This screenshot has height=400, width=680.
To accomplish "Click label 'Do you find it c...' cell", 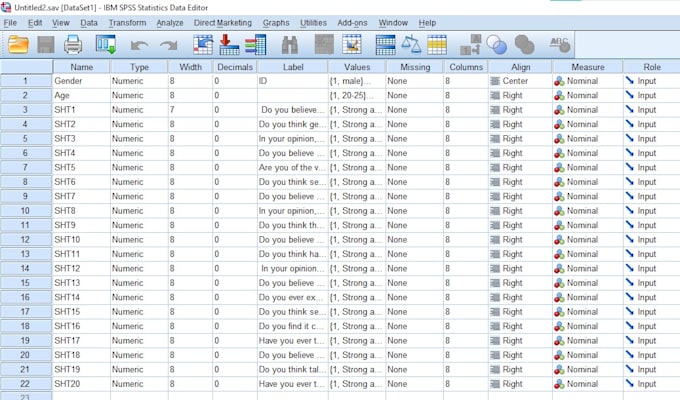I will pyautogui.click(x=293, y=326).
